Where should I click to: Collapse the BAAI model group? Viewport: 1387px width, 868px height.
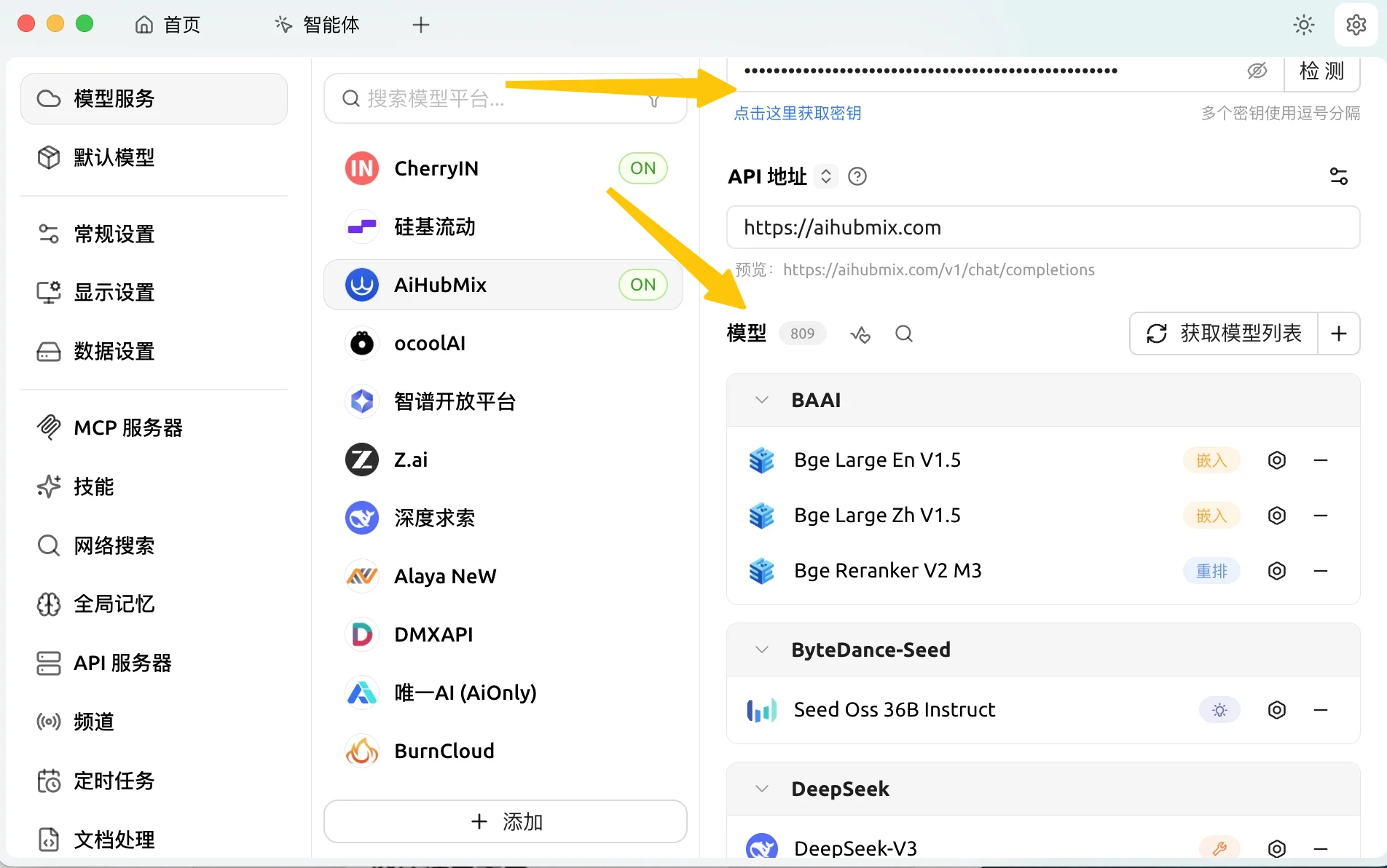point(762,400)
